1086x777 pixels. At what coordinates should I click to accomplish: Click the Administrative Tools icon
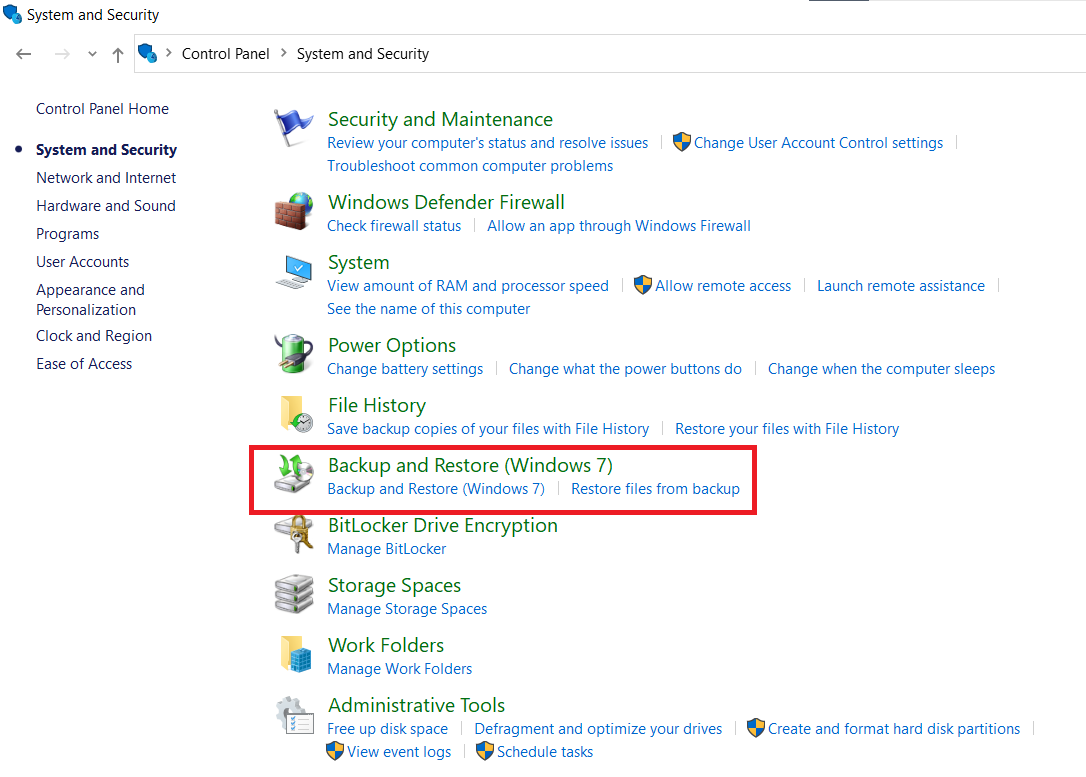tap(293, 714)
